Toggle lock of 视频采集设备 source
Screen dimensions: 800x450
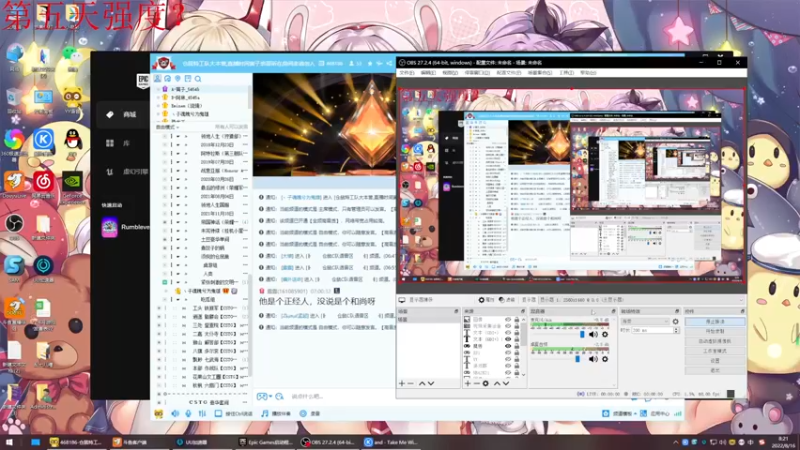point(516,326)
